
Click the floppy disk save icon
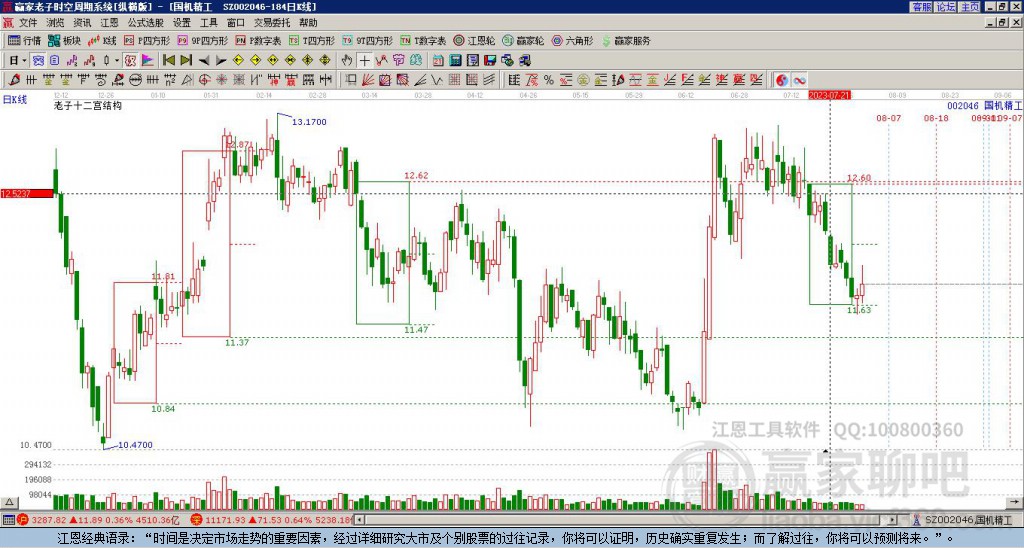(490, 60)
